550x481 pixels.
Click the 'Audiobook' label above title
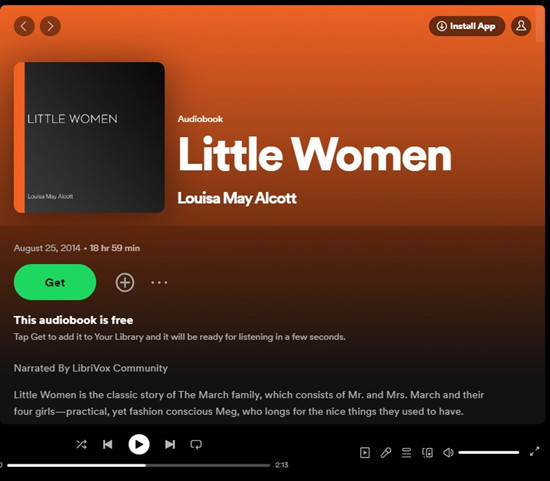point(200,119)
